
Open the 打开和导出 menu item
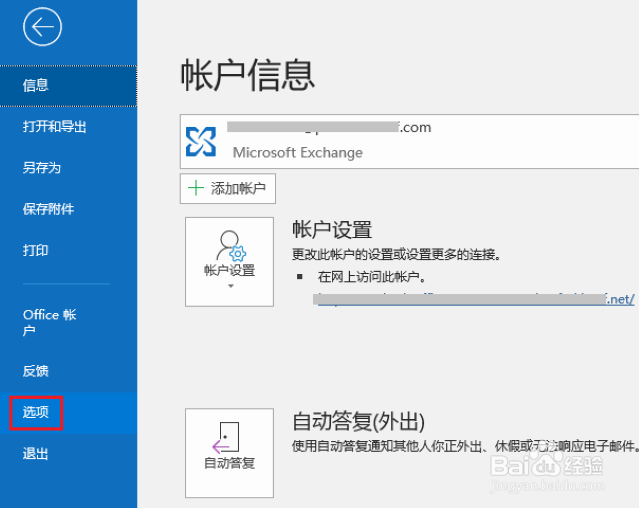tap(68, 127)
